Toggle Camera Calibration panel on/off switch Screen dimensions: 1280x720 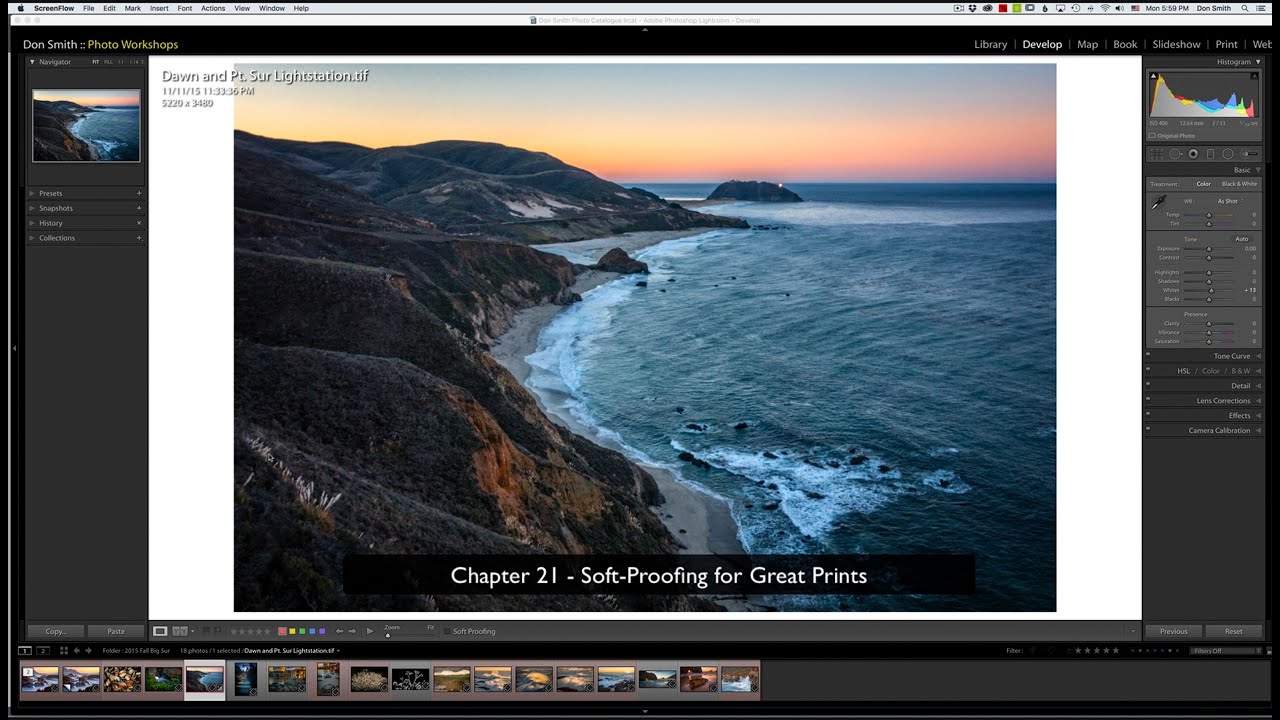[1148, 430]
